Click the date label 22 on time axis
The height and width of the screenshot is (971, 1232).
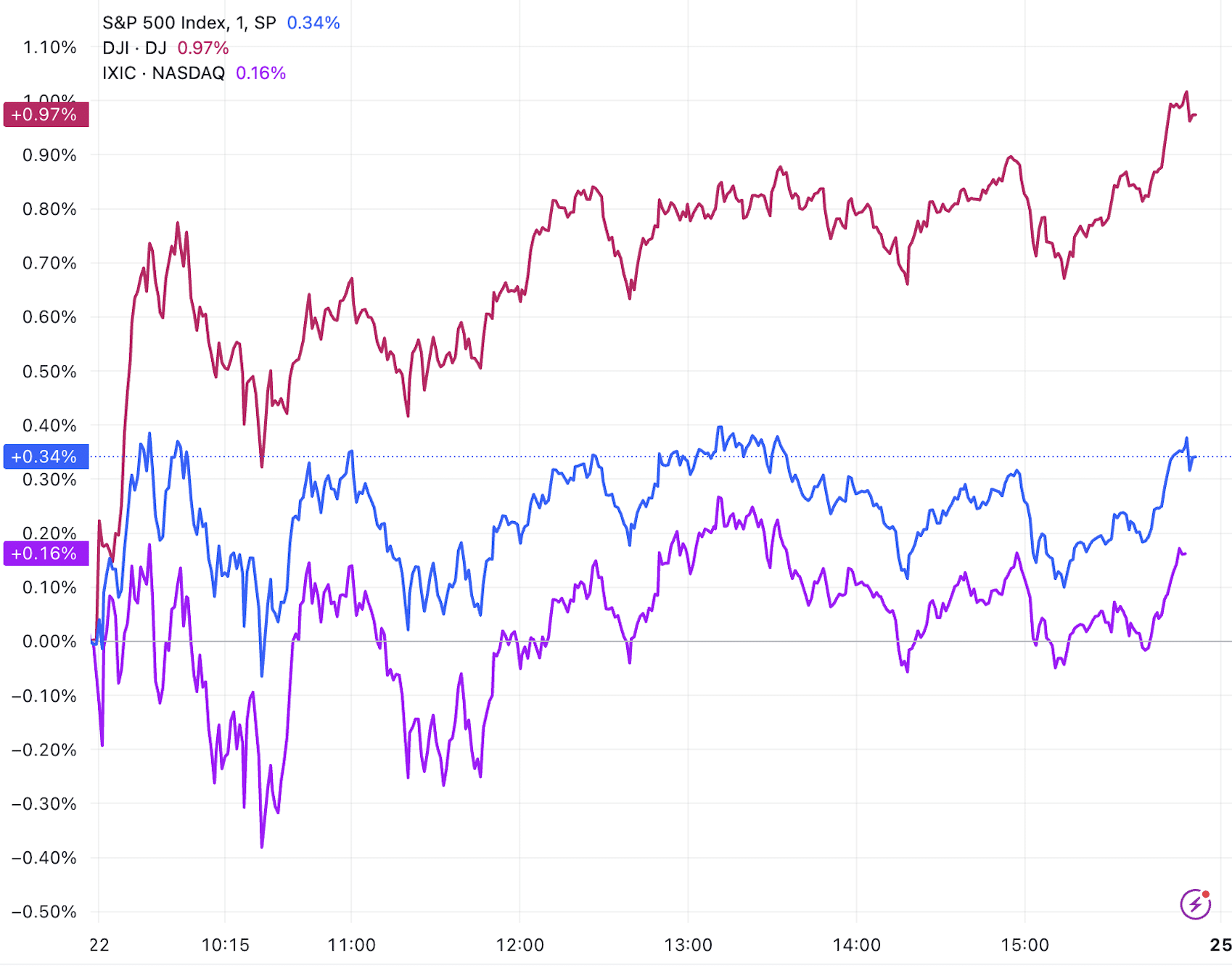[x=99, y=945]
